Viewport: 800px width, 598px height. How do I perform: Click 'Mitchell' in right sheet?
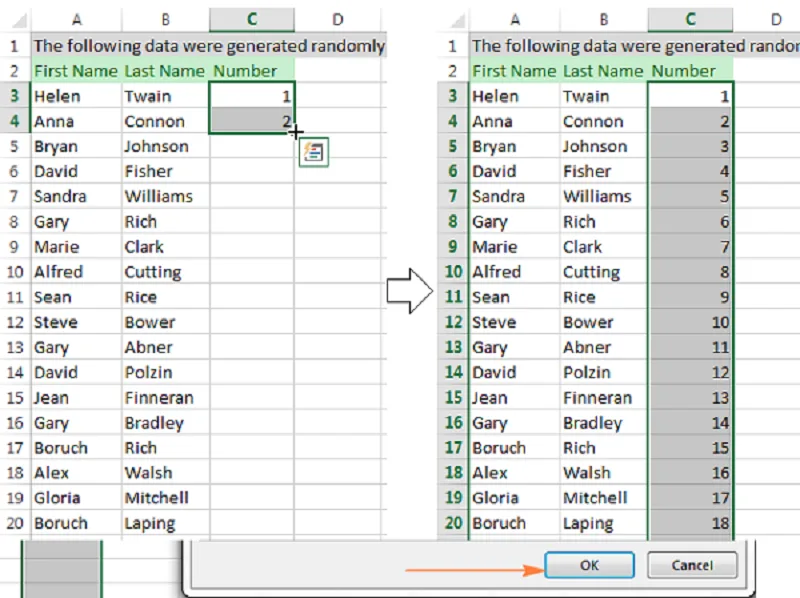point(595,497)
